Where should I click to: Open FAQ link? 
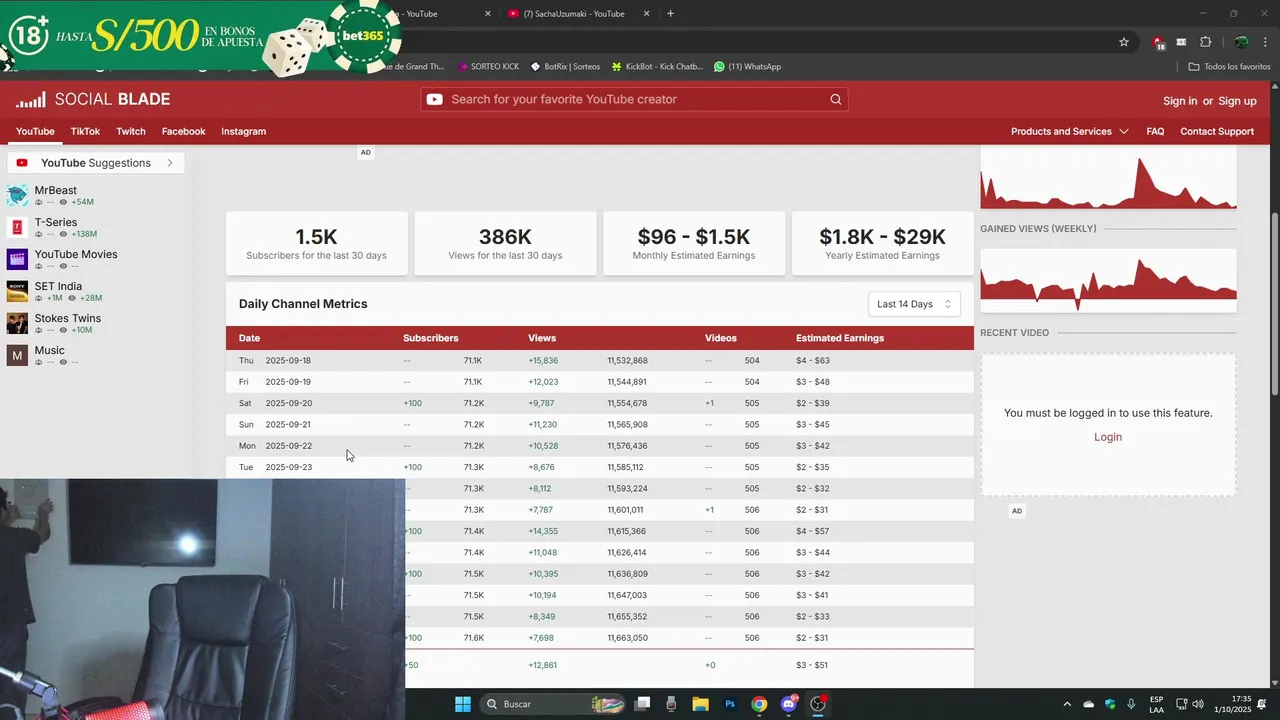pyautogui.click(x=1155, y=131)
